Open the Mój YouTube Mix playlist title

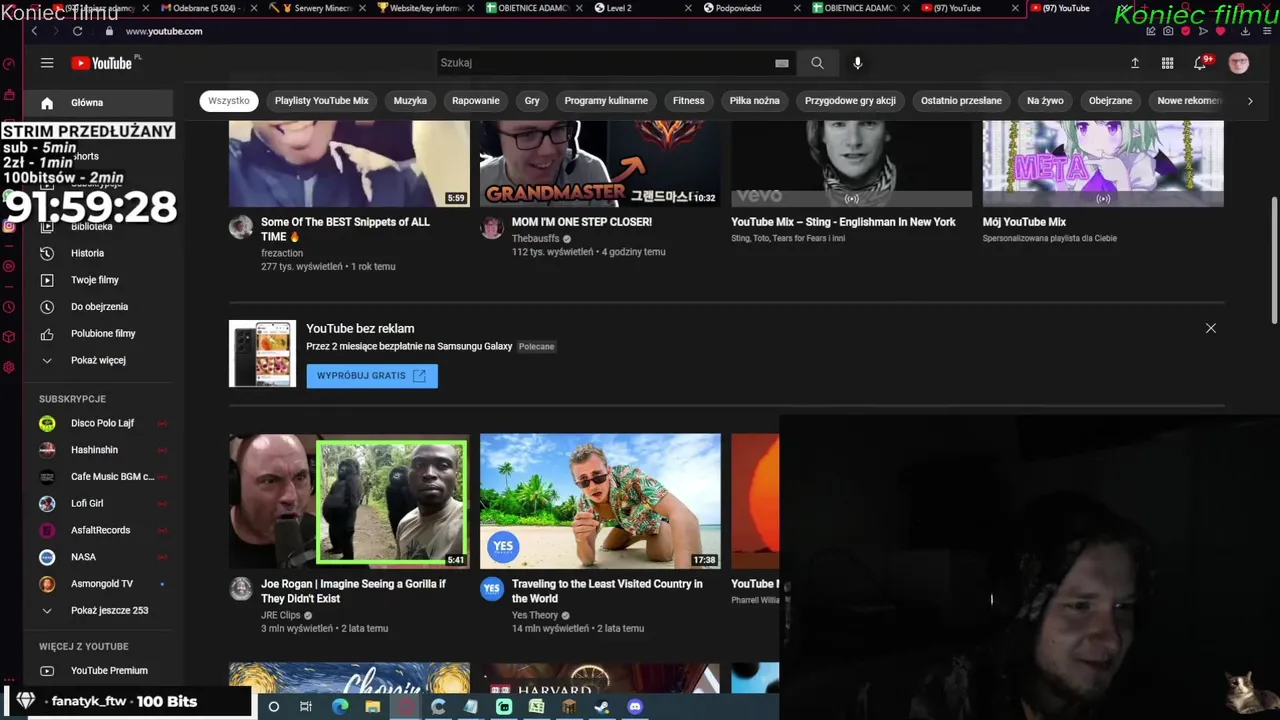click(x=1024, y=222)
